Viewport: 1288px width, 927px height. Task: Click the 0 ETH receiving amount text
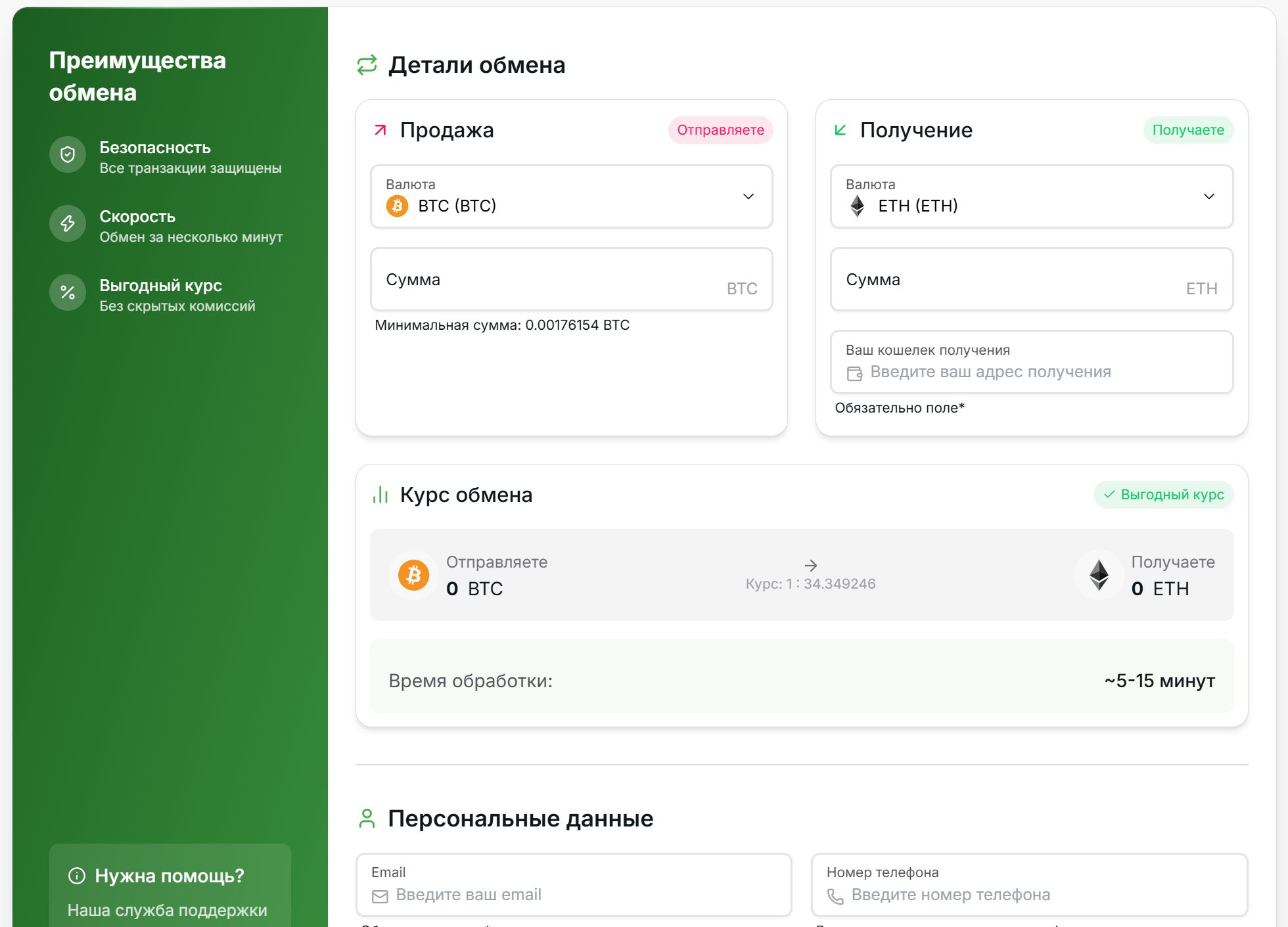click(x=1161, y=589)
